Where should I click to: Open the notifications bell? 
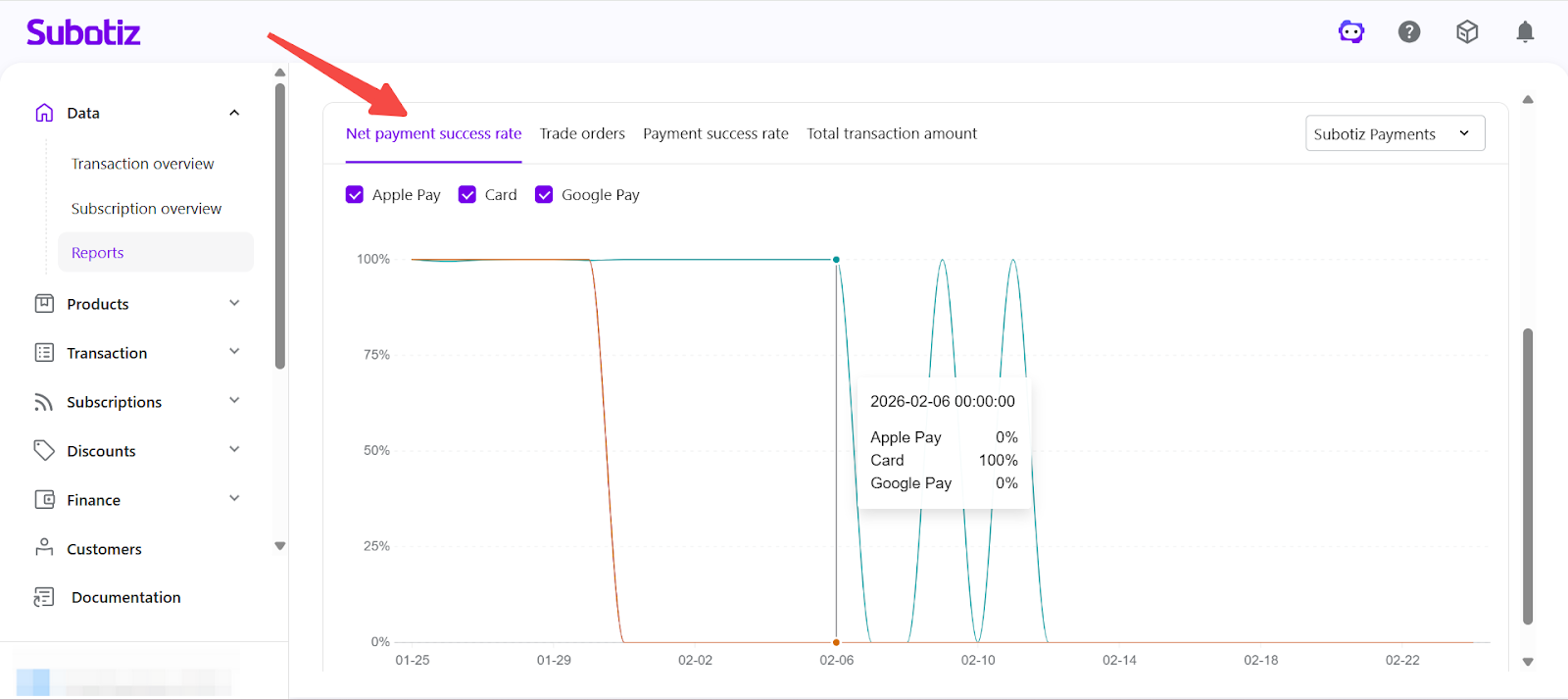pyautogui.click(x=1525, y=32)
